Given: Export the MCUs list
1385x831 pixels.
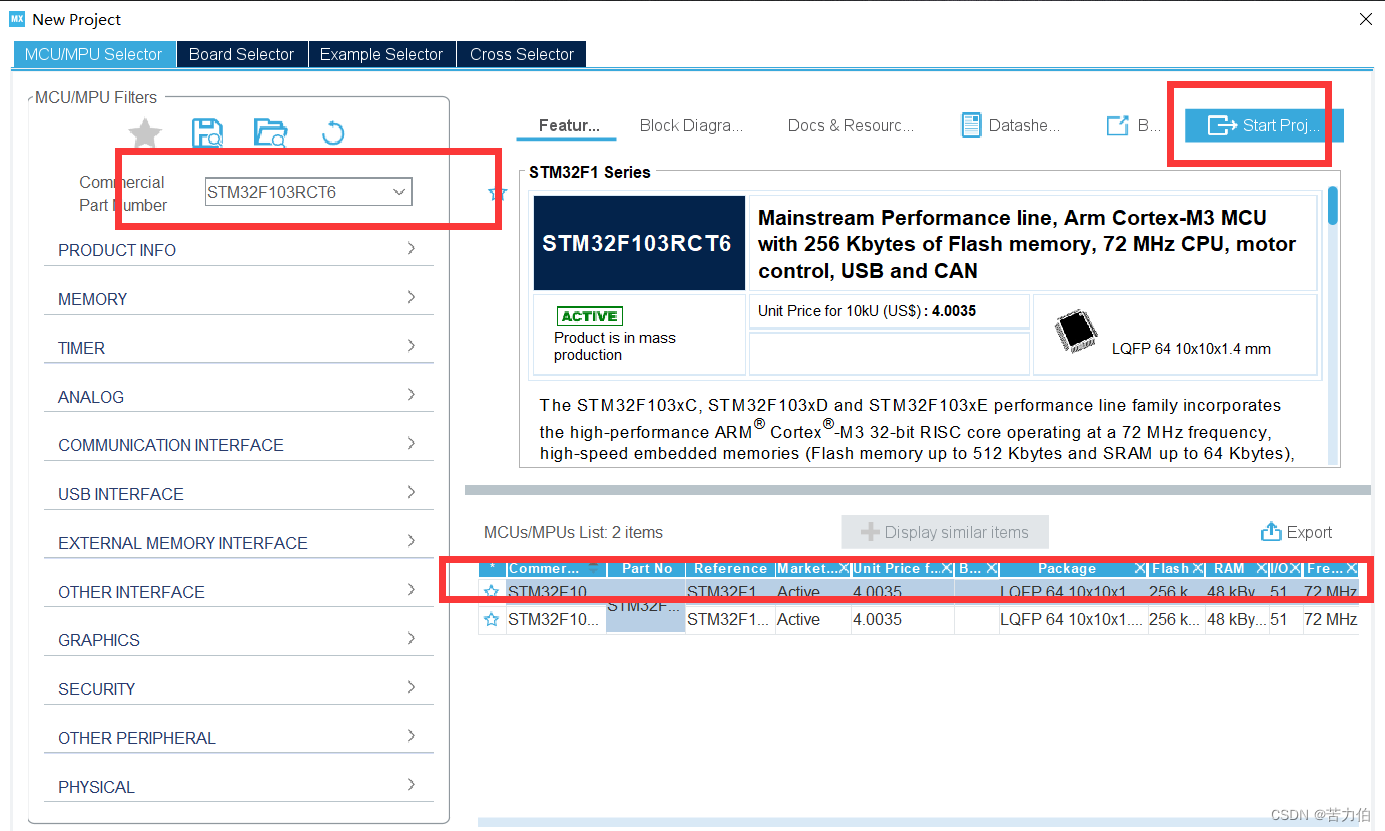Looking at the screenshot, I should (1297, 532).
